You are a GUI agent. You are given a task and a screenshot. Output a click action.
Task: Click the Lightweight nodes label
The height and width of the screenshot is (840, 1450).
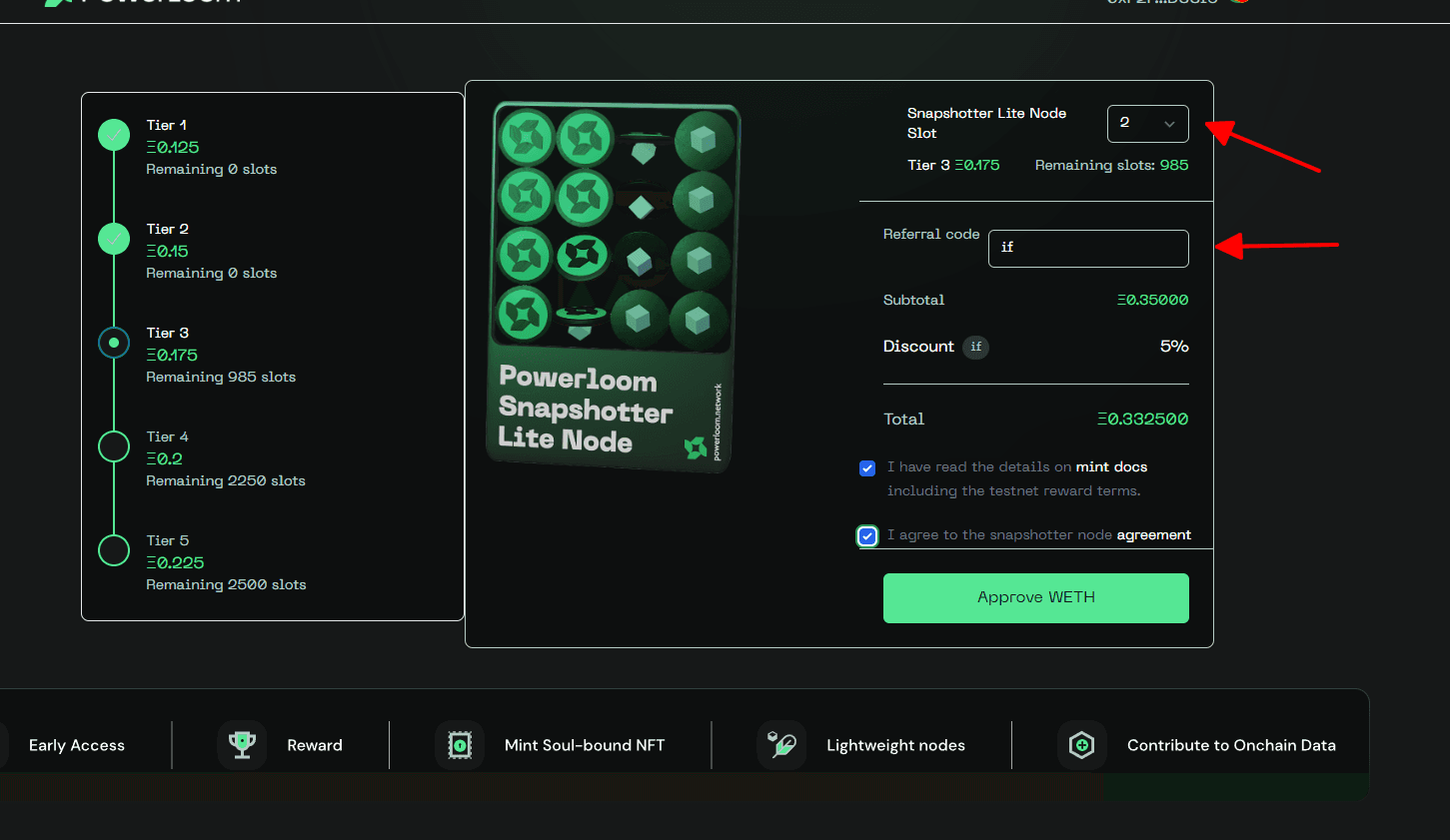click(x=896, y=746)
